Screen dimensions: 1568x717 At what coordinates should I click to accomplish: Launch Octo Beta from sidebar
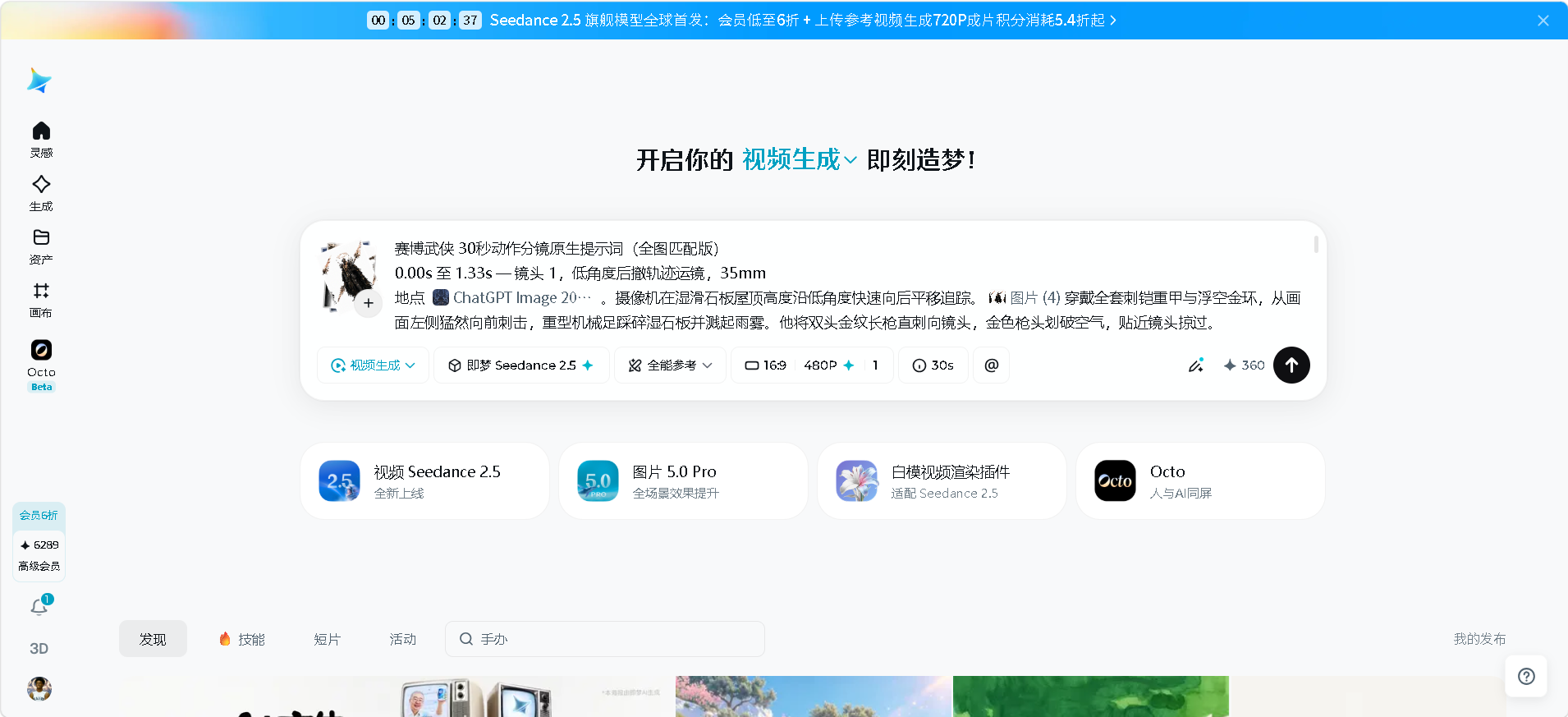41,365
